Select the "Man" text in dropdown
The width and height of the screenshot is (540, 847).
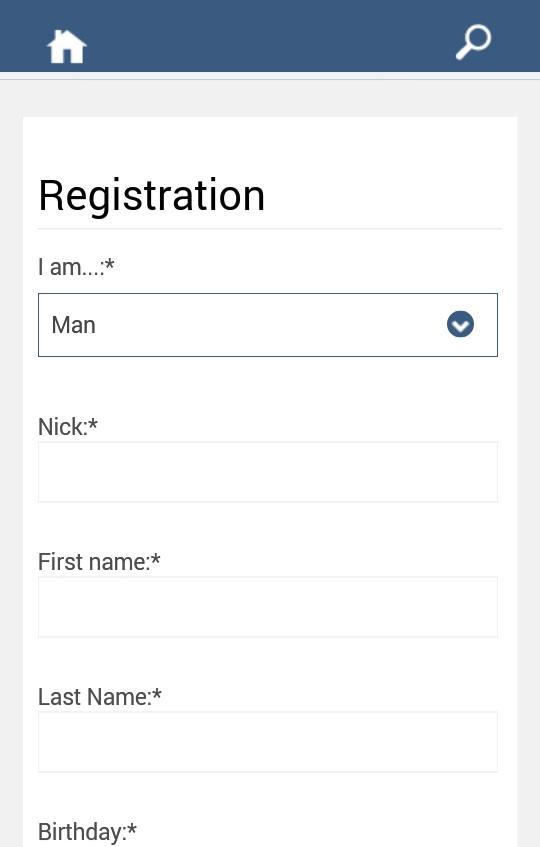click(73, 325)
